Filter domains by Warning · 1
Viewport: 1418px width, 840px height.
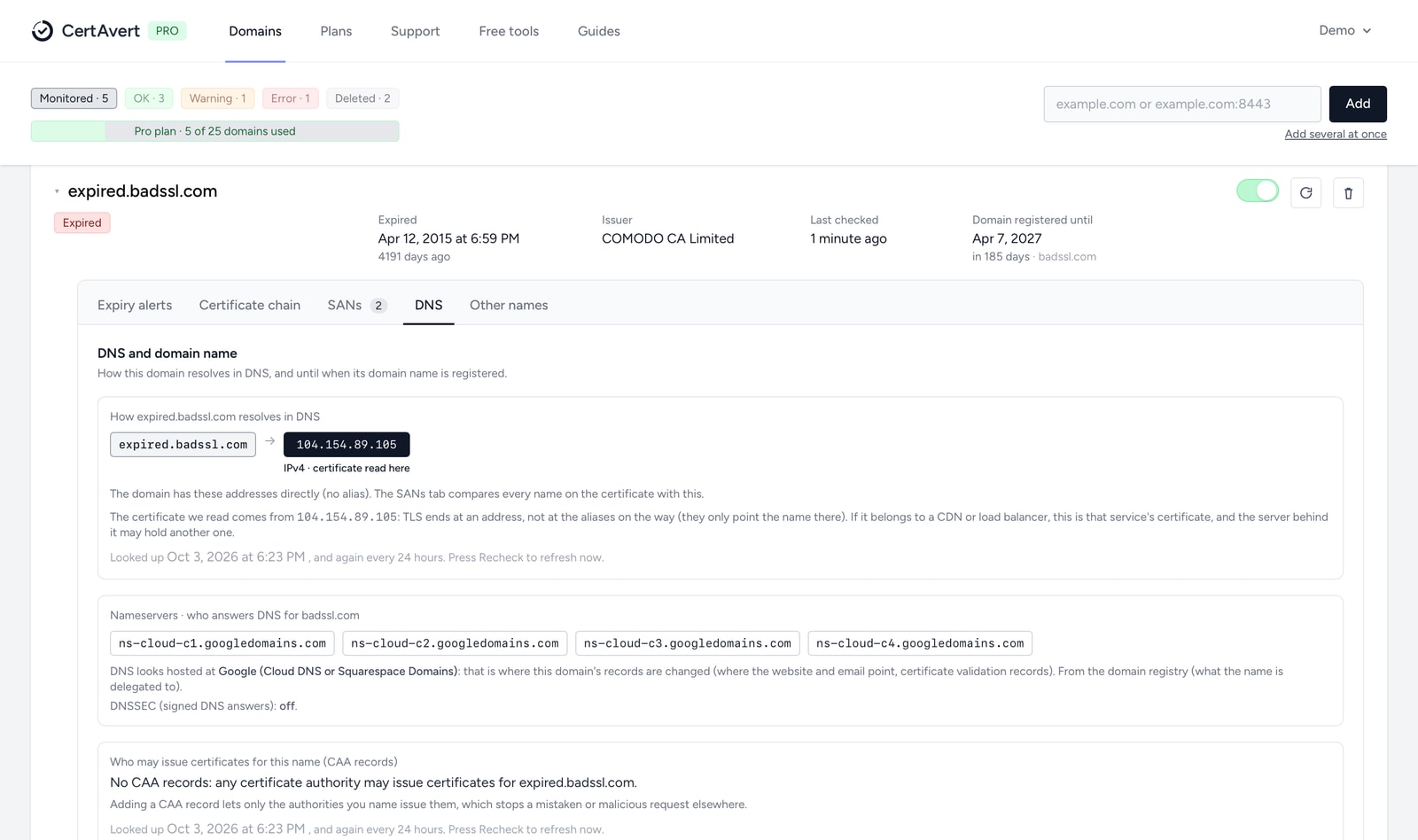click(x=217, y=98)
